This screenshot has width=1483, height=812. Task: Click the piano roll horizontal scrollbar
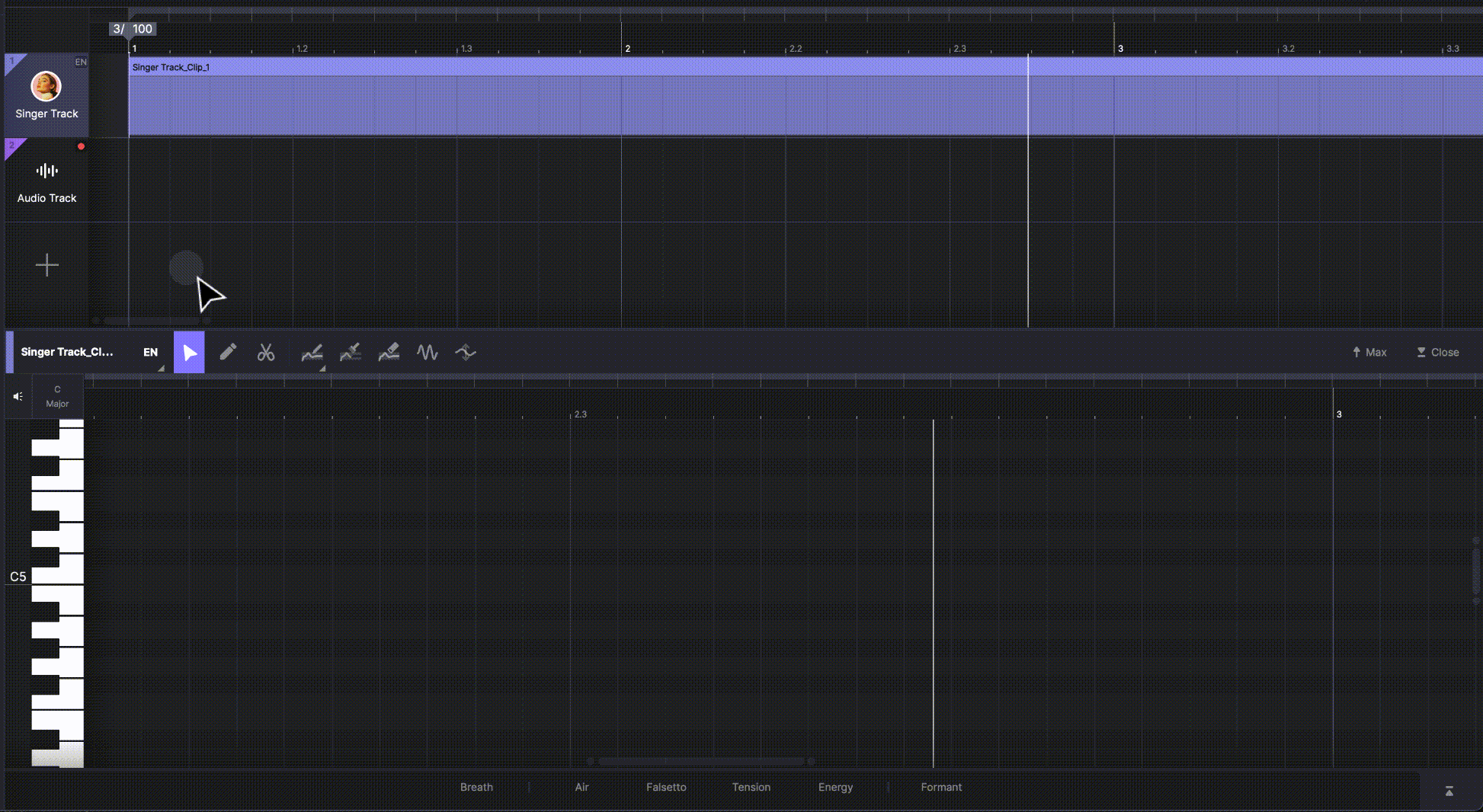[x=701, y=761]
